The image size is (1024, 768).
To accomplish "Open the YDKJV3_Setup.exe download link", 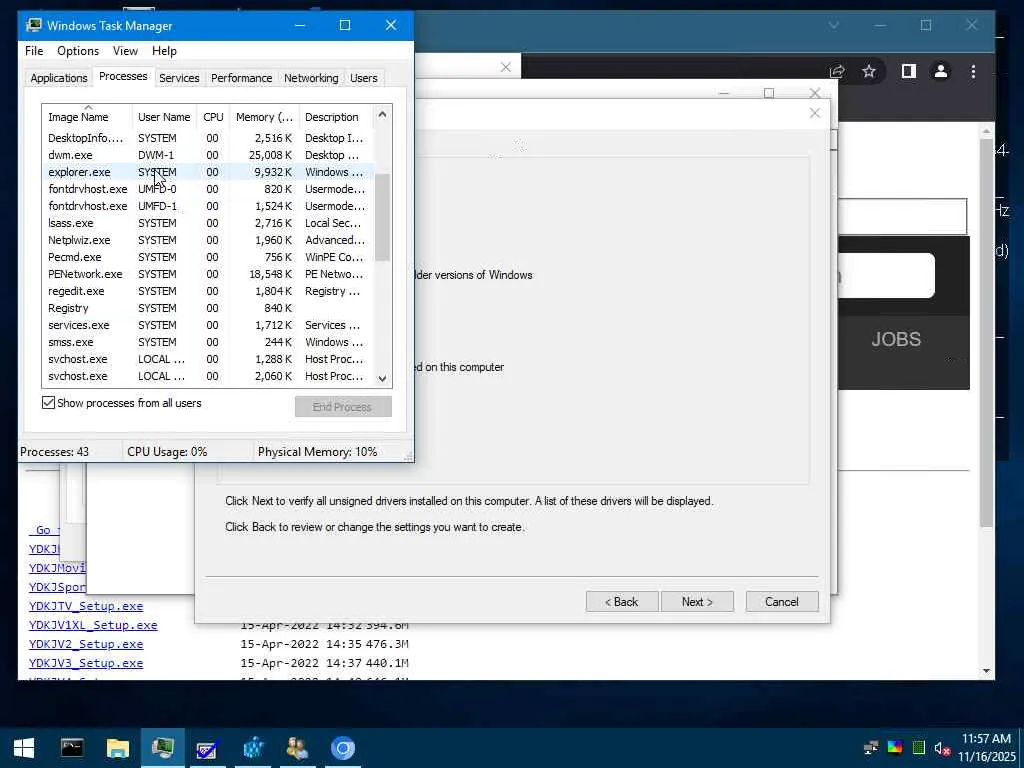I will (x=86, y=664).
